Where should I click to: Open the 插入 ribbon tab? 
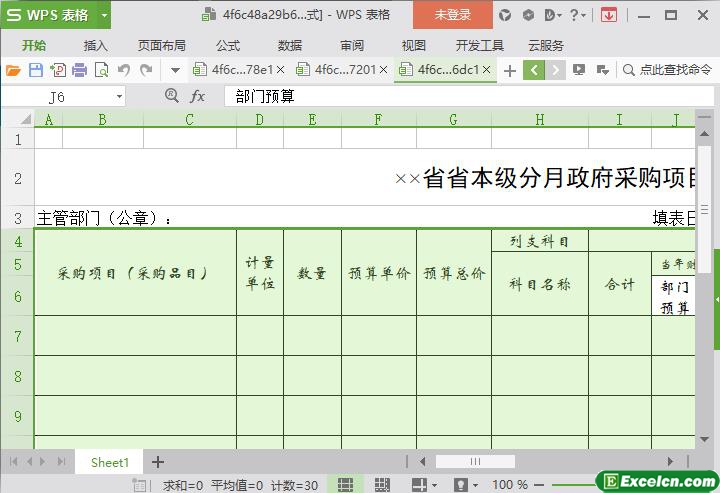[96, 45]
